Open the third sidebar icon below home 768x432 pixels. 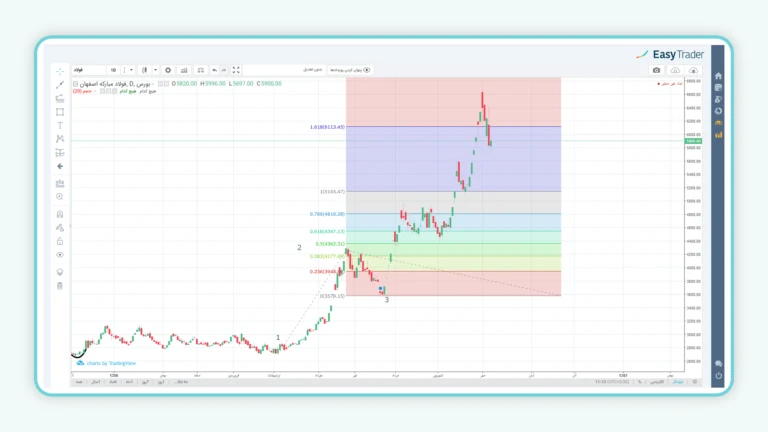click(718, 99)
